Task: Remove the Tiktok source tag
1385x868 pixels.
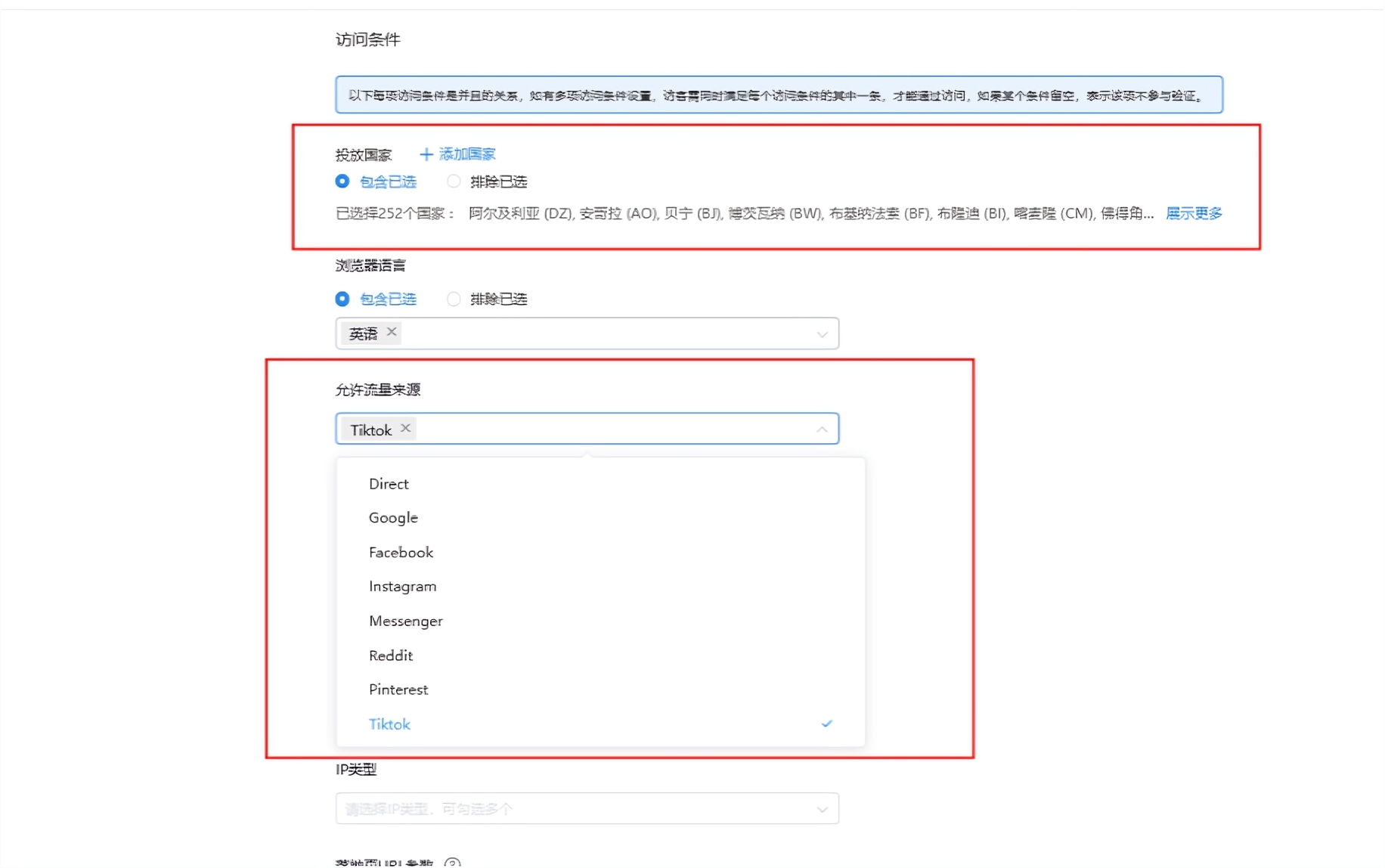Action: [x=406, y=428]
